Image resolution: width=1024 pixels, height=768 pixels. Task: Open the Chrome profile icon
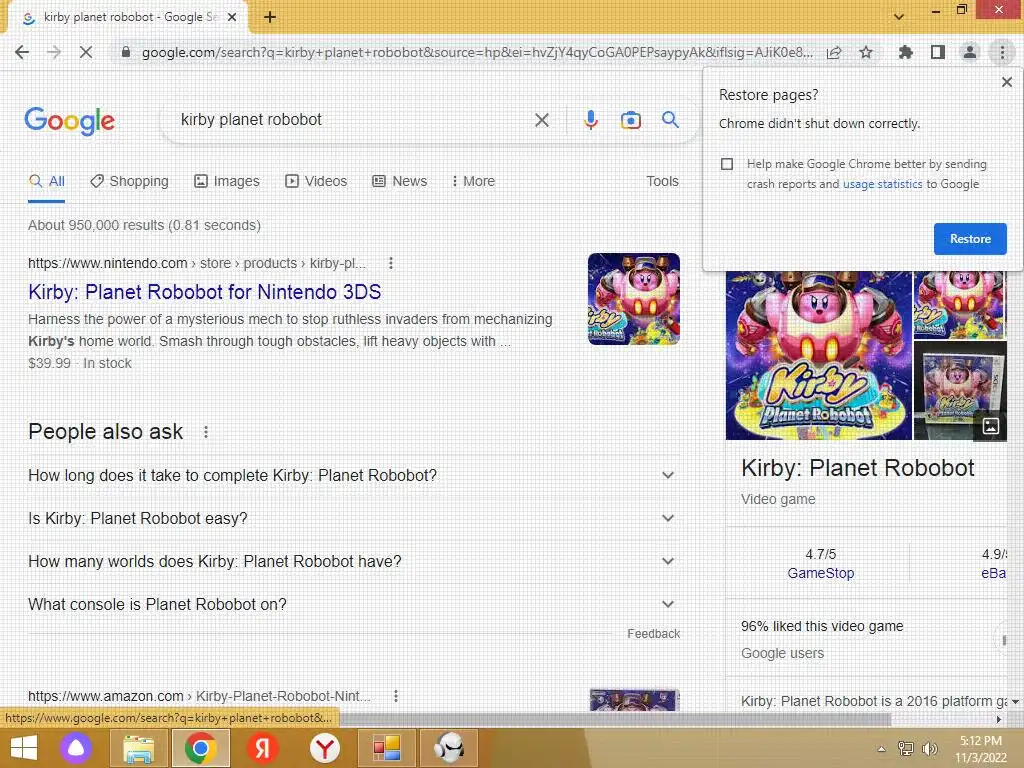tap(970, 52)
